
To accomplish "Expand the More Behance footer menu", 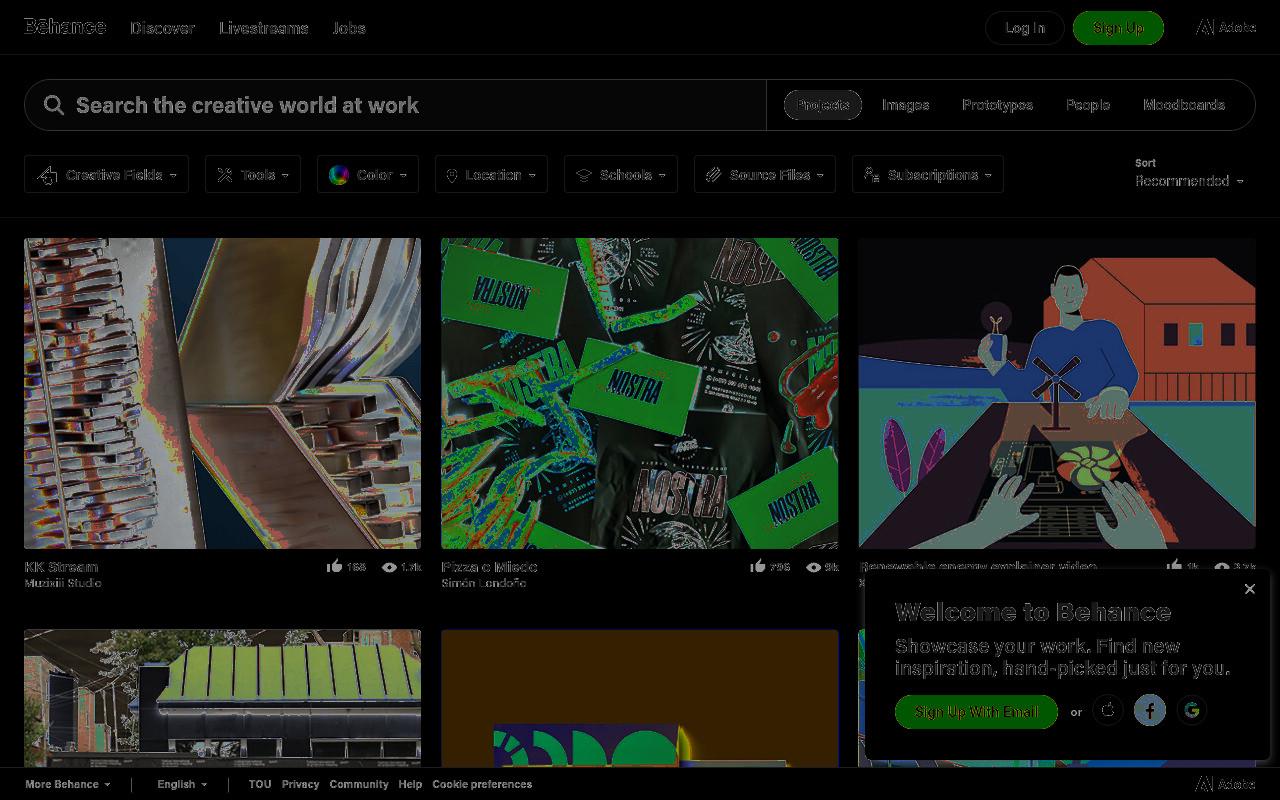I will coord(68,784).
